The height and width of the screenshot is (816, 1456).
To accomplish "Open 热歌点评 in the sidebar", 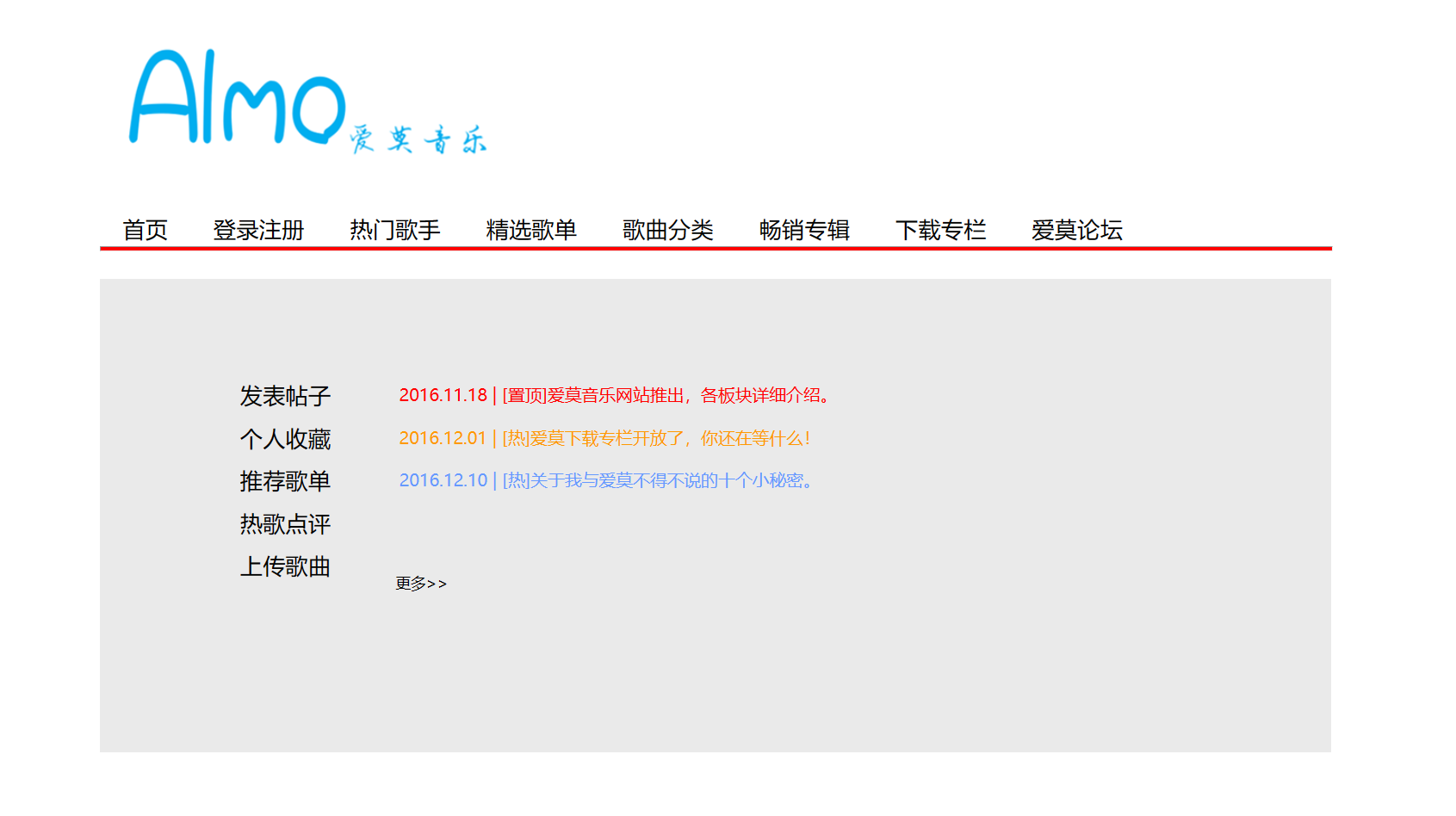I will click(x=285, y=524).
